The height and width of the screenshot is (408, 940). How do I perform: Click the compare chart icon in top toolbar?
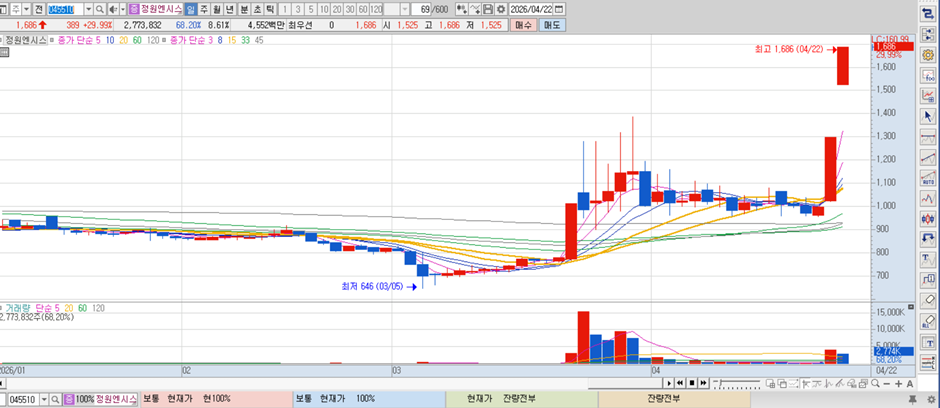(x=462, y=10)
